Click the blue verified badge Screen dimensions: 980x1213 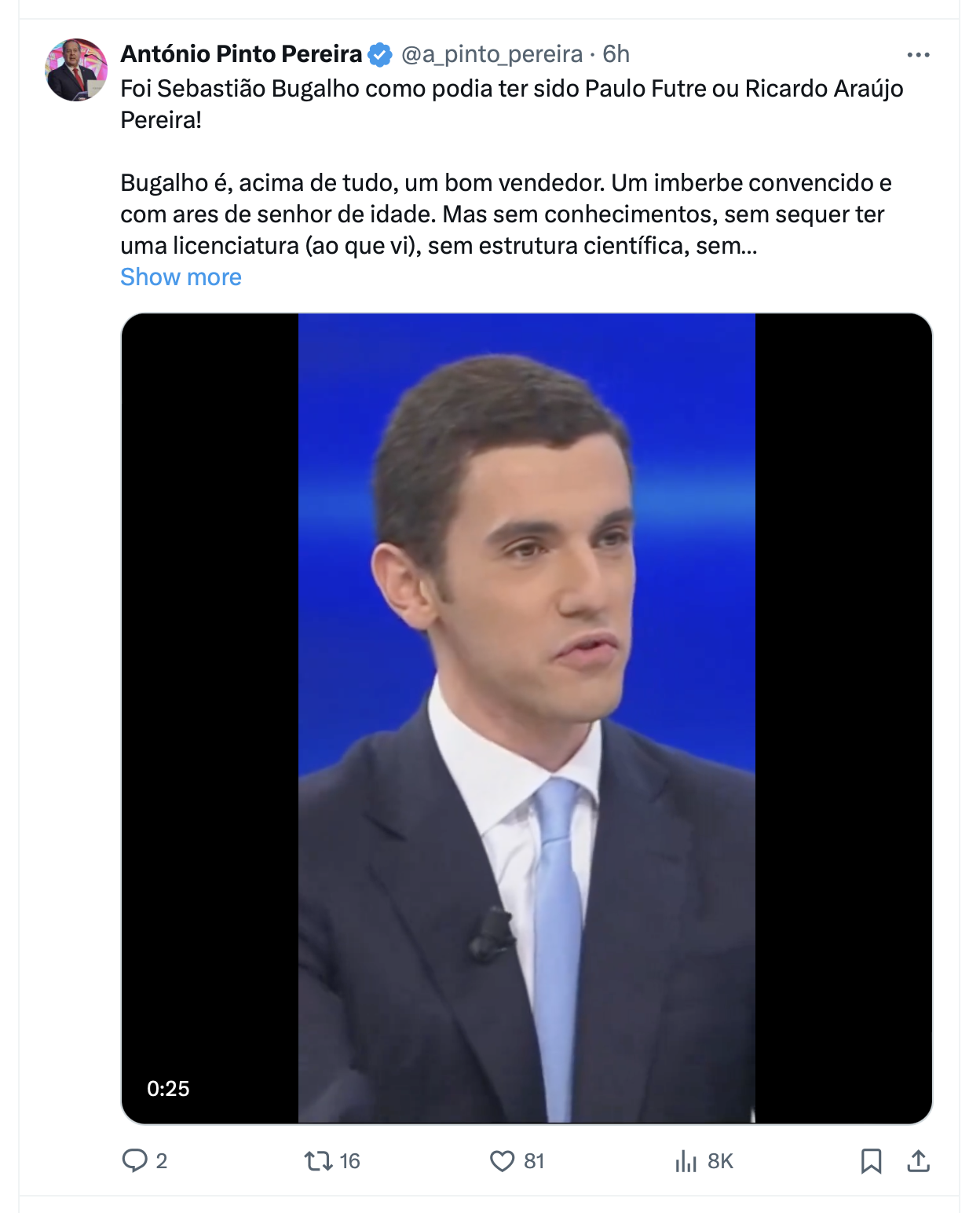click(x=380, y=55)
